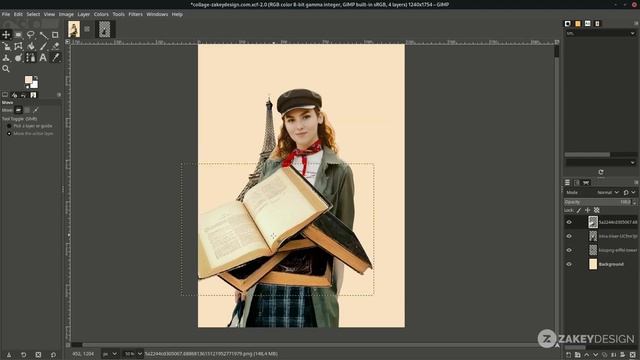The image size is (640, 360).
Task: Lock alpha channel of layer
Action: [x=597, y=210]
